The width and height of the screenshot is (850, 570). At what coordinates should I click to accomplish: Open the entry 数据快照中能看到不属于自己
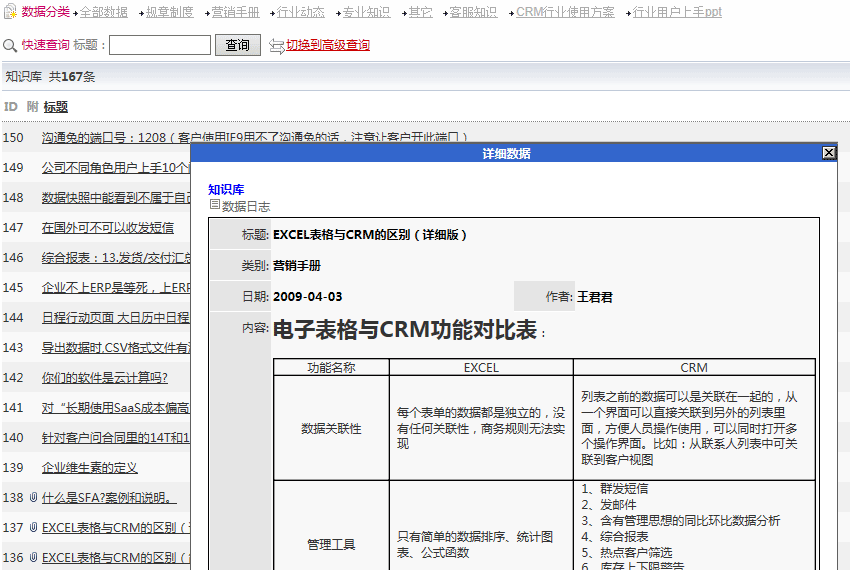point(115,197)
